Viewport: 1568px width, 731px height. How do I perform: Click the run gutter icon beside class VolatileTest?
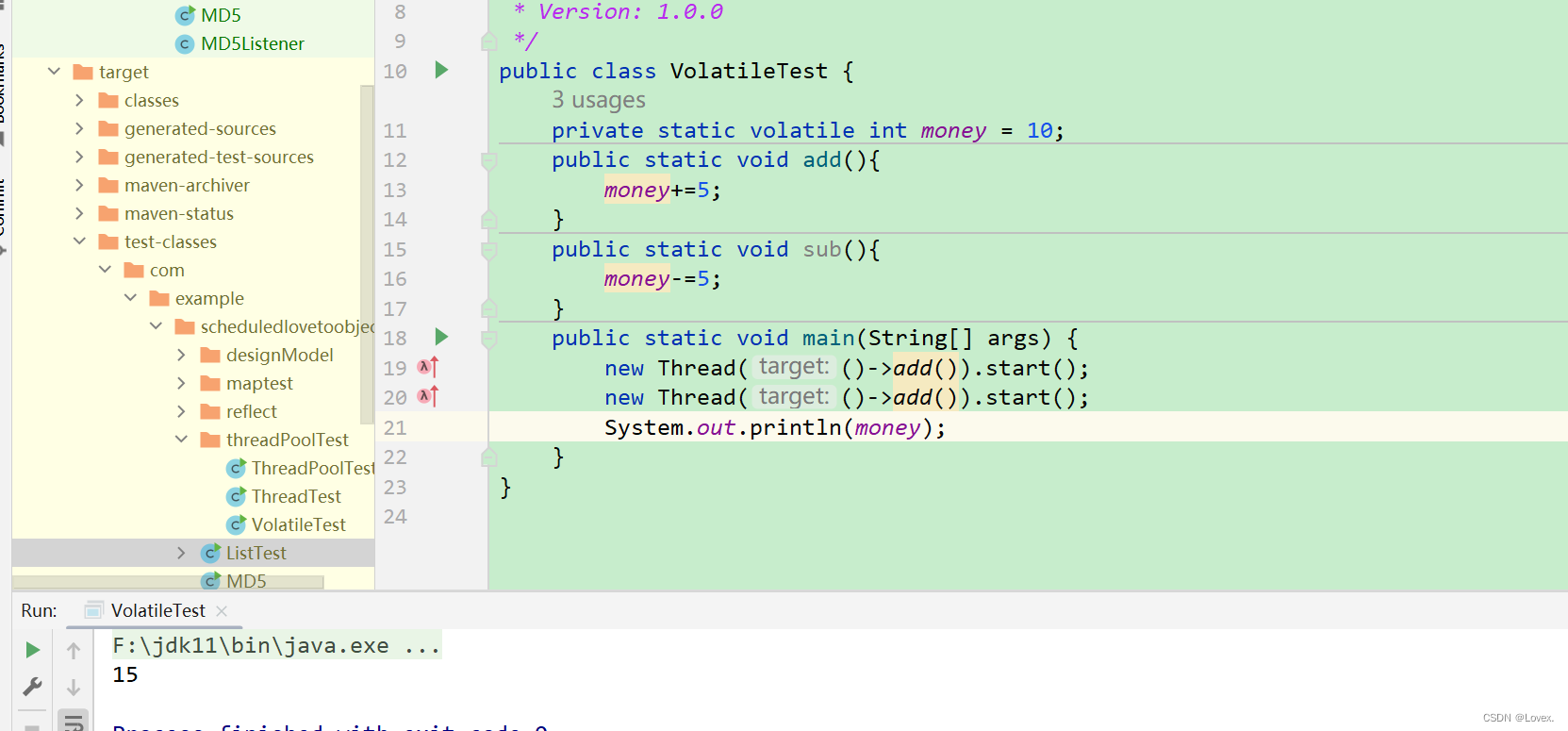click(x=441, y=70)
